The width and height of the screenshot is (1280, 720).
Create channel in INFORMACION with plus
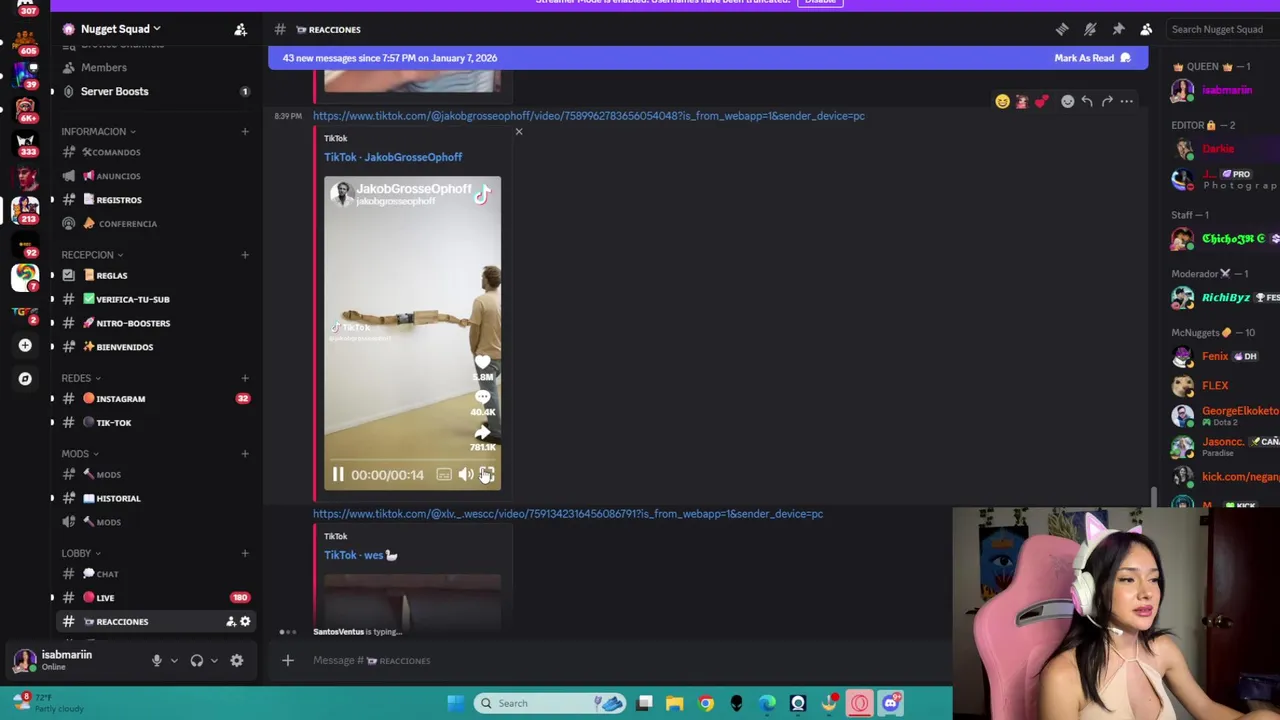(x=244, y=131)
